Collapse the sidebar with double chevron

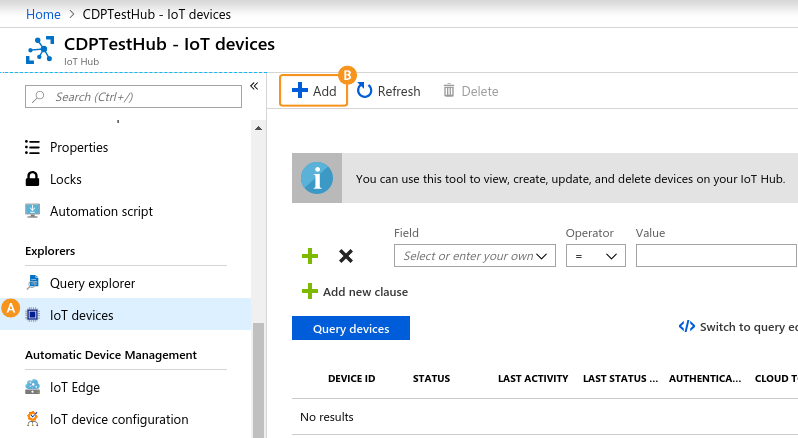254,86
